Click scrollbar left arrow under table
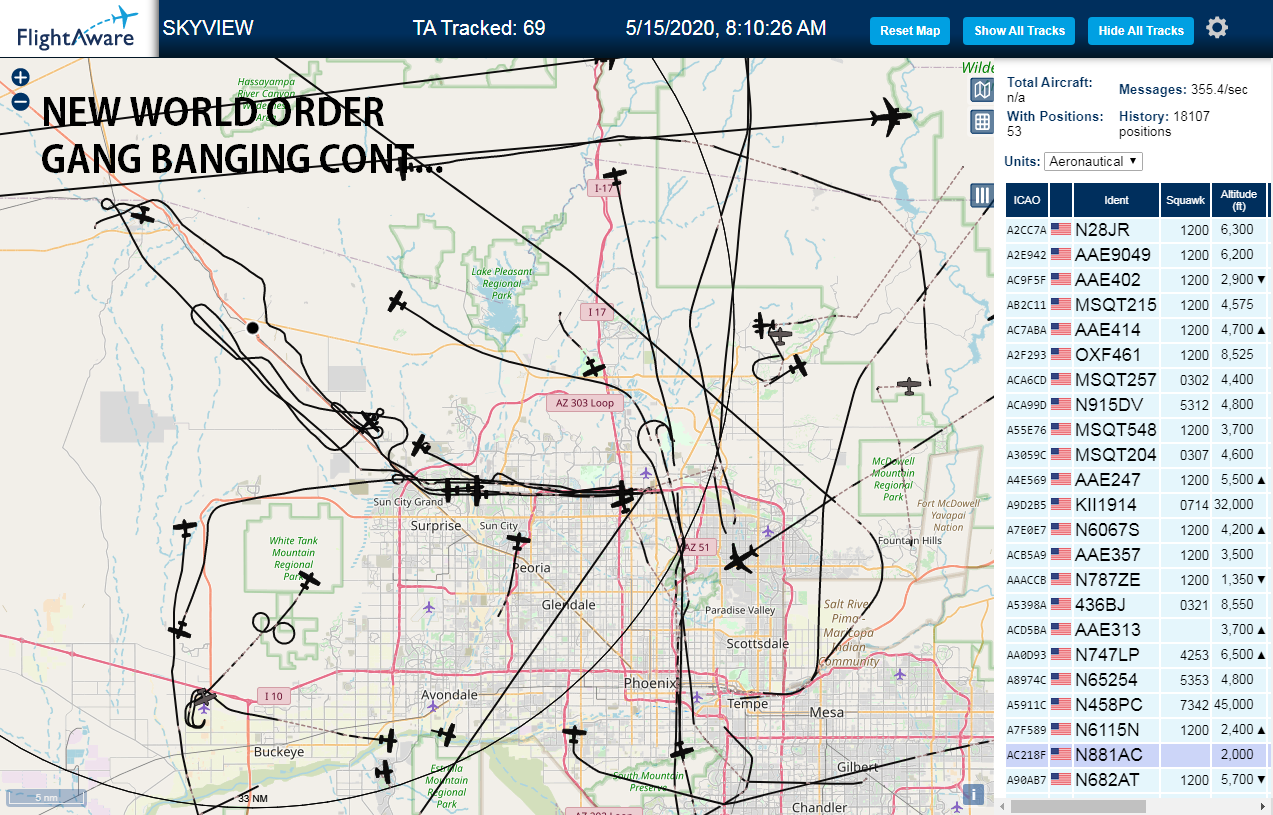 pyautogui.click(x=1003, y=806)
